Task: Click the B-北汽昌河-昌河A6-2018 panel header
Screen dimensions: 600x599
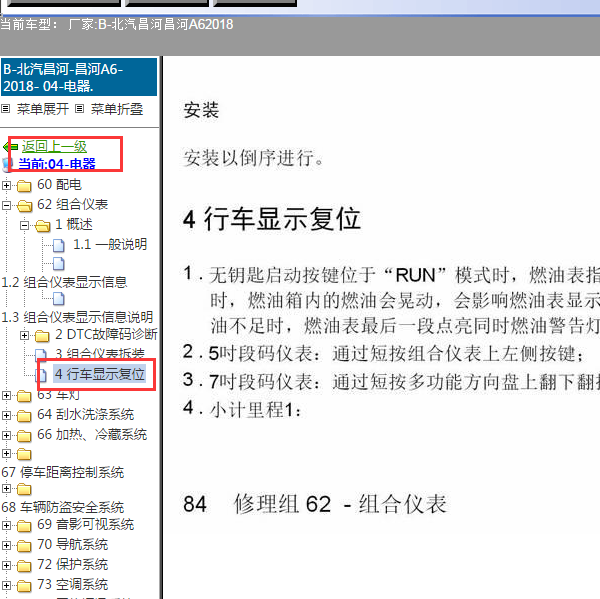Action: (x=79, y=77)
